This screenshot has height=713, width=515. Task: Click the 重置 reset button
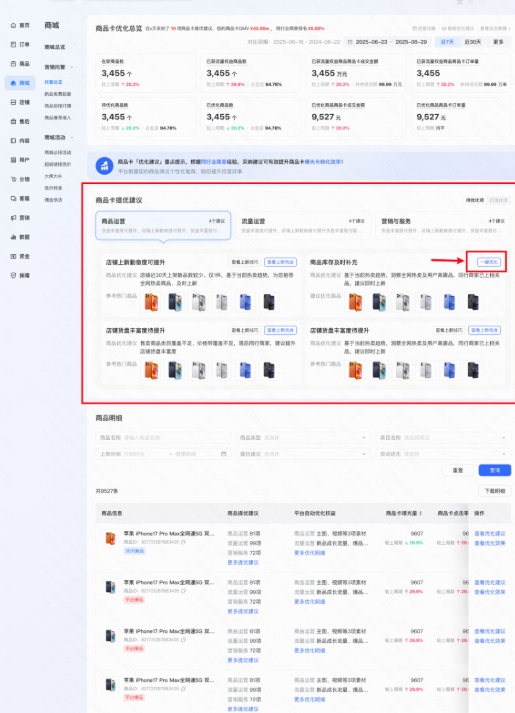(x=458, y=470)
